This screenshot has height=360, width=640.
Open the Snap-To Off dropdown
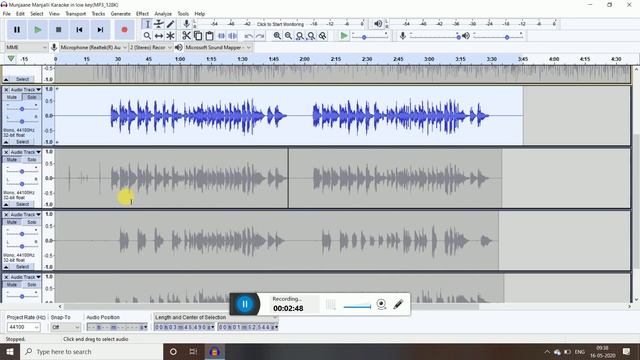65,327
